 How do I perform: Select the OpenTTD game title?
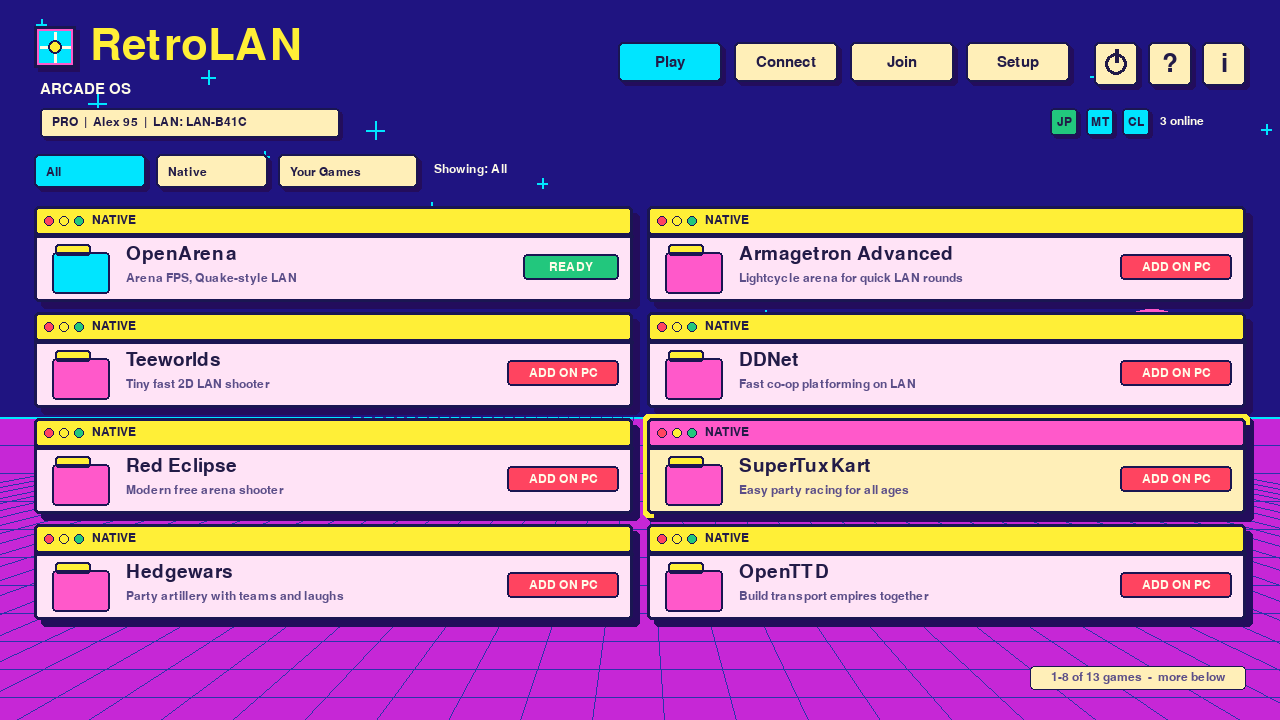(784, 572)
